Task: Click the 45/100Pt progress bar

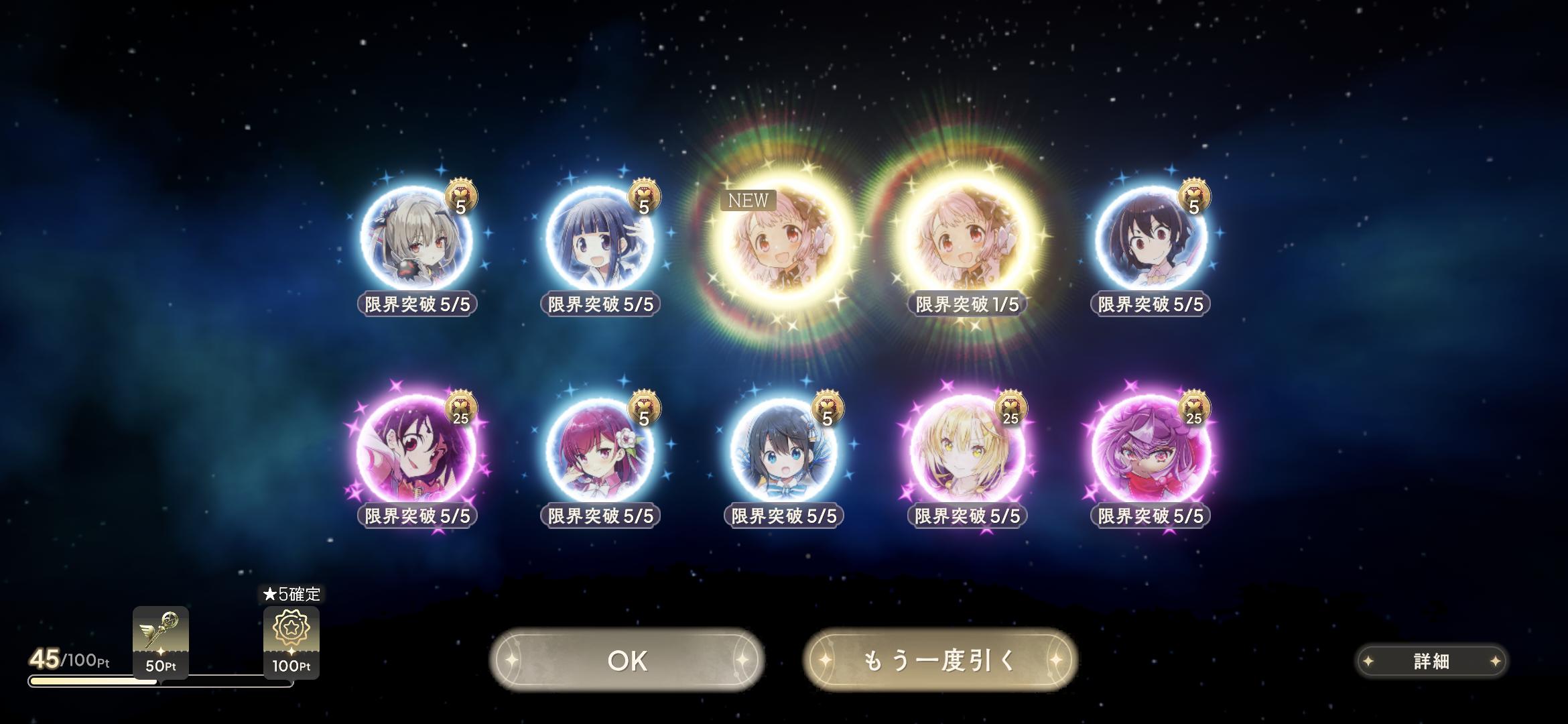Action: pos(161,681)
